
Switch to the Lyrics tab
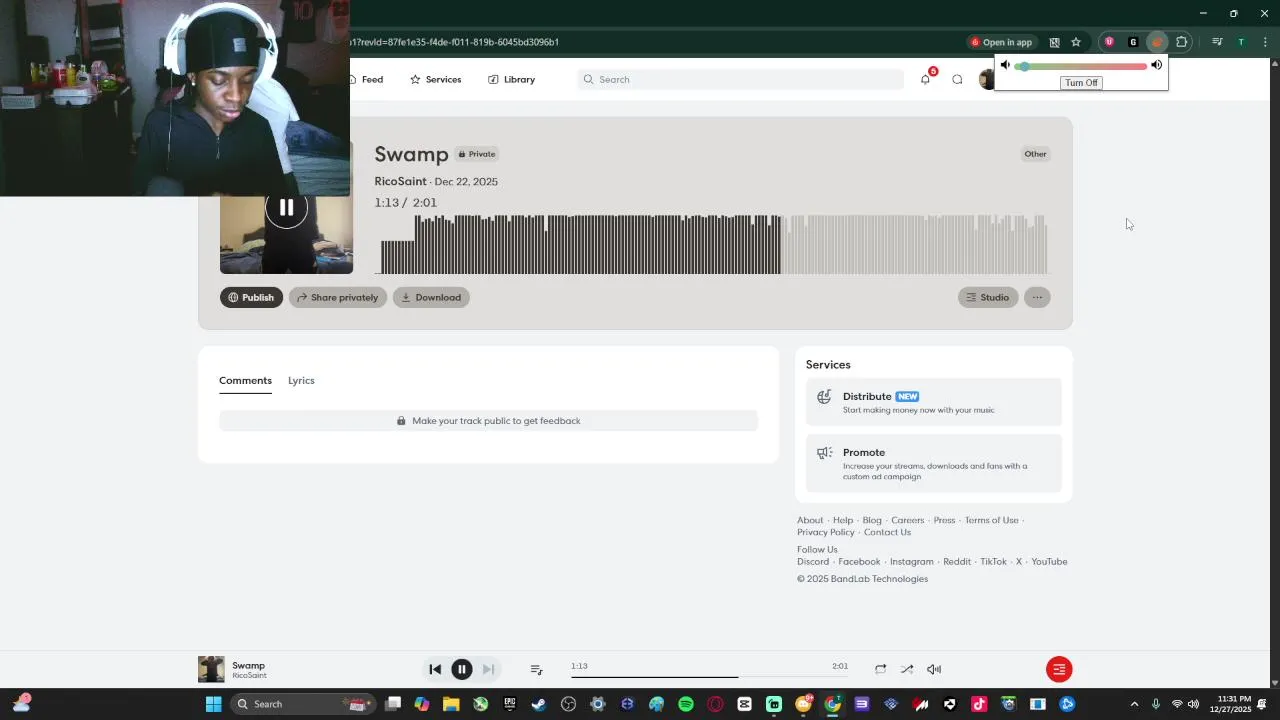click(301, 380)
